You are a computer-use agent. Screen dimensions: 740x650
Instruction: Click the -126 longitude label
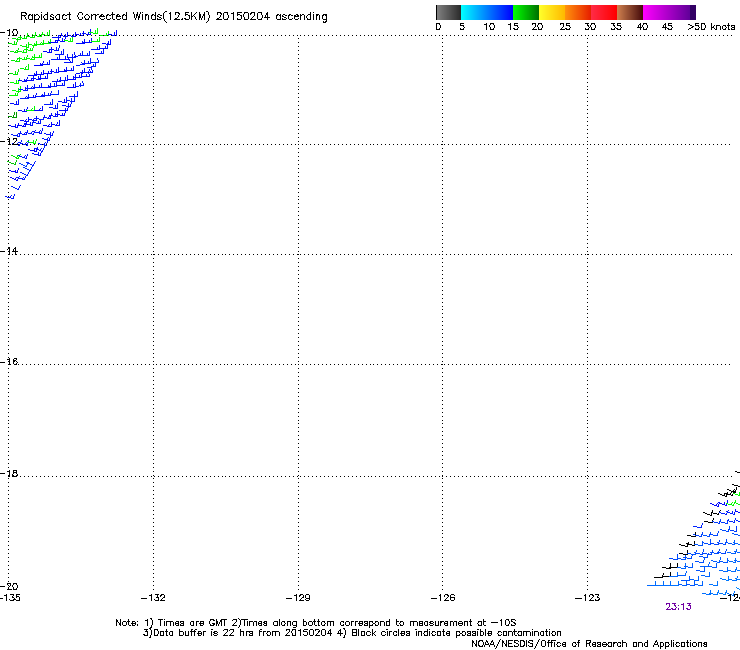[x=443, y=598]
